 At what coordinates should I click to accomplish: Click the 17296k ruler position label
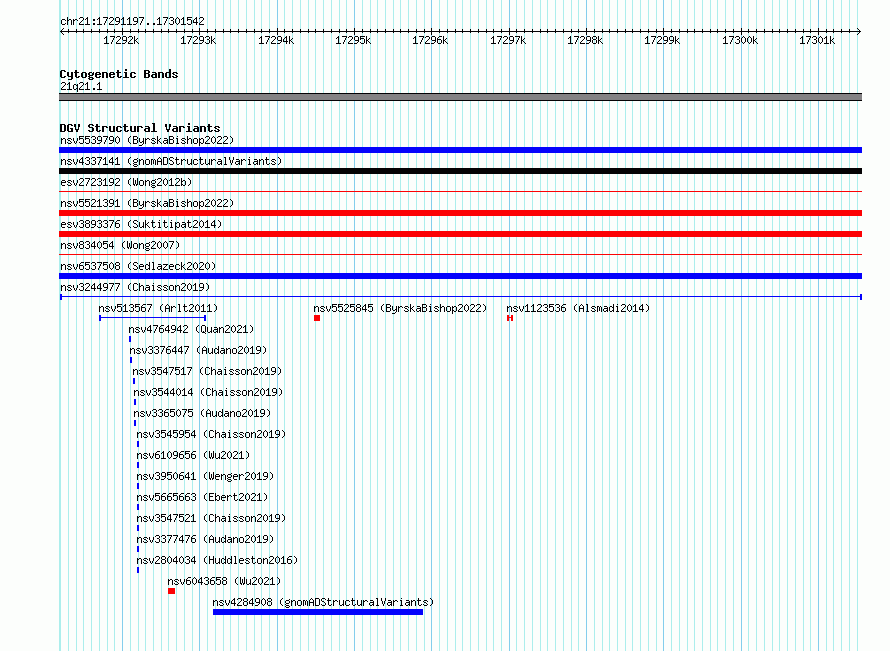[x=430, y=40]
